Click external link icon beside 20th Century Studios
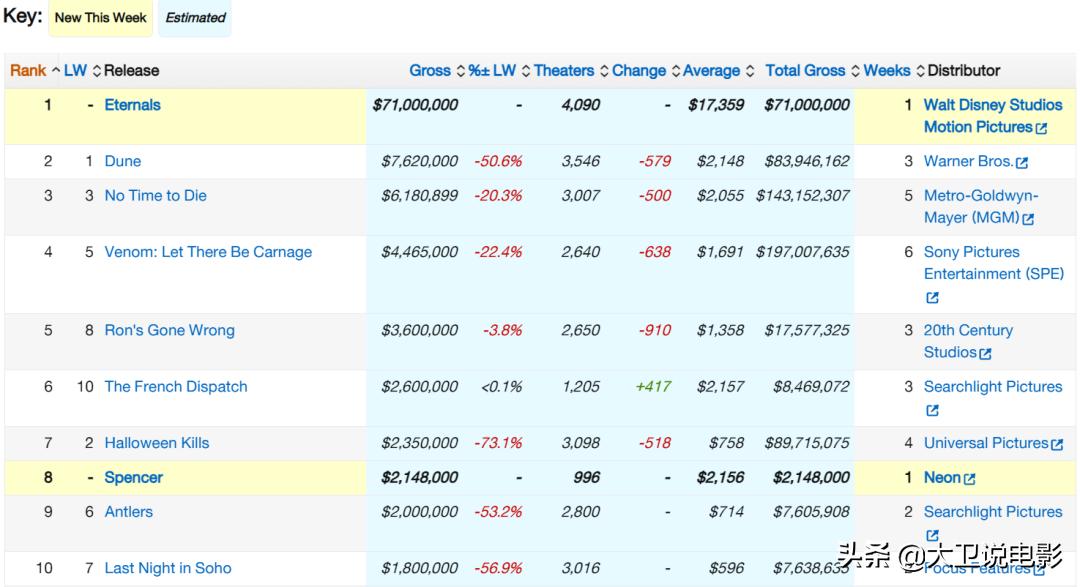Image resolution: width=1080 pixels, height=587 pixels. (985, 353)
